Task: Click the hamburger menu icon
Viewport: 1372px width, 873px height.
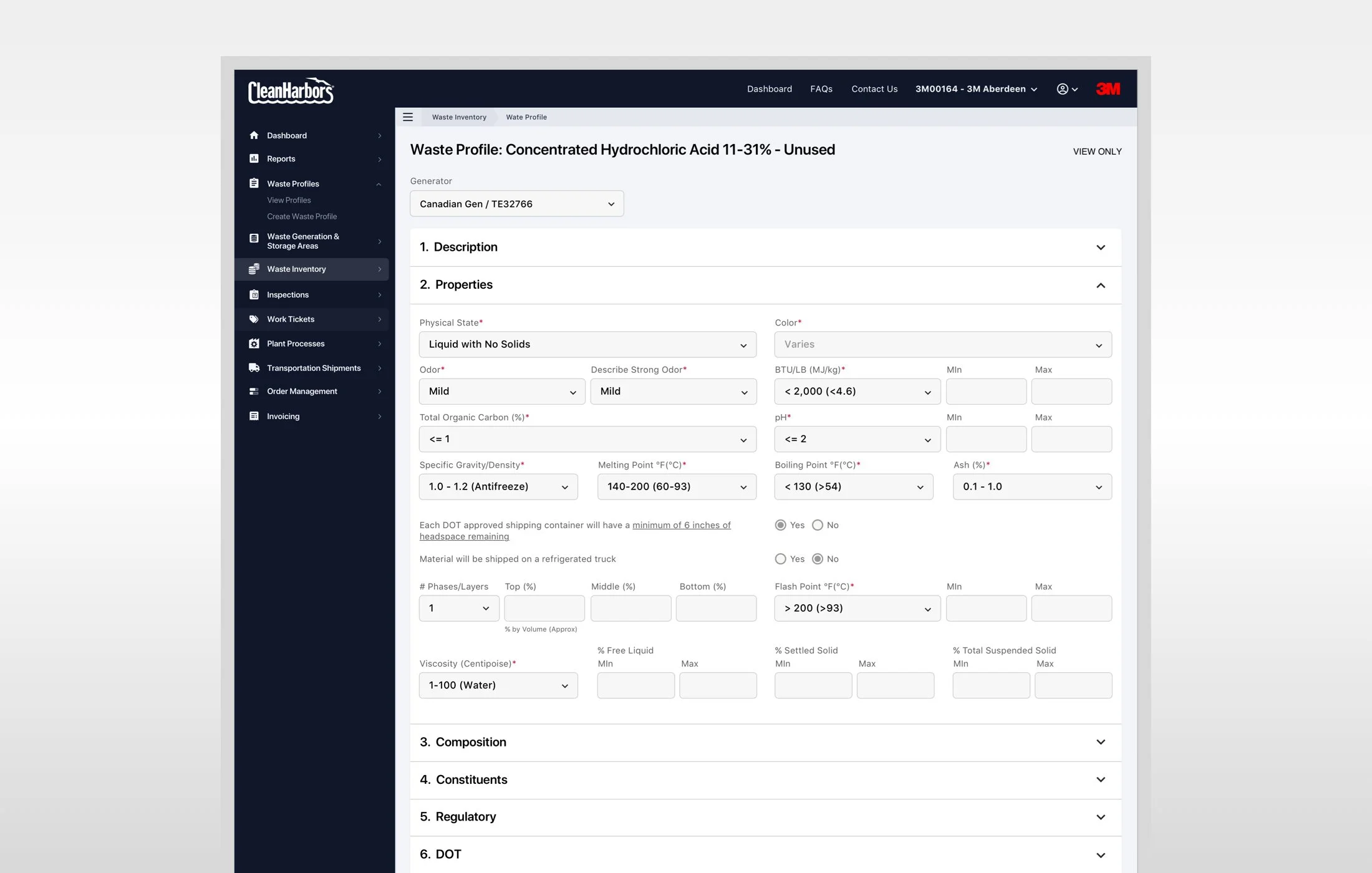Action: tap(408, 117)
